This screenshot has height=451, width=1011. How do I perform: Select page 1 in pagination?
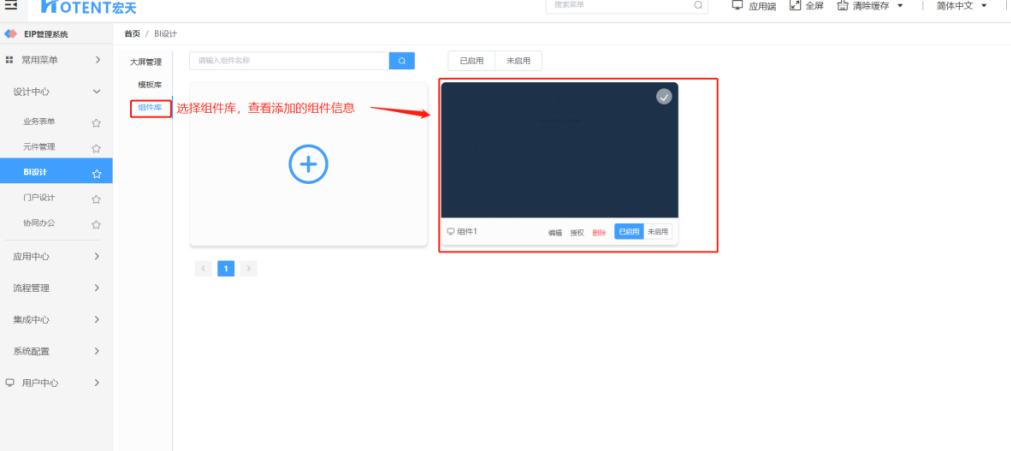226,268
